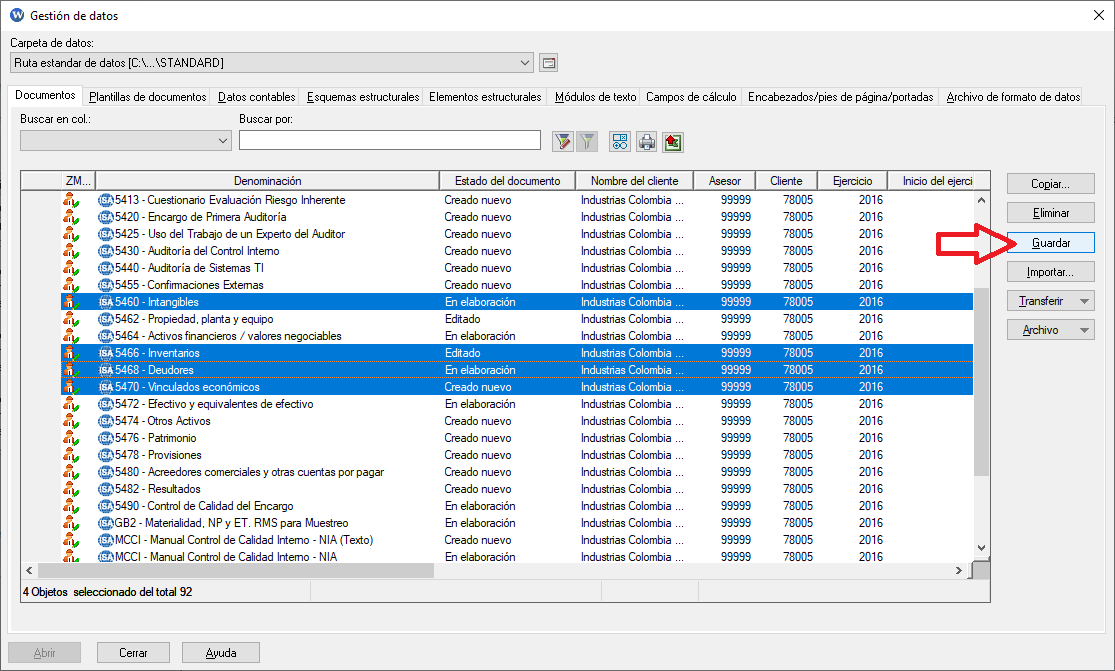Click the ISA icon of 5462 Propiedad, planta y equipo

tap(106, 319)
